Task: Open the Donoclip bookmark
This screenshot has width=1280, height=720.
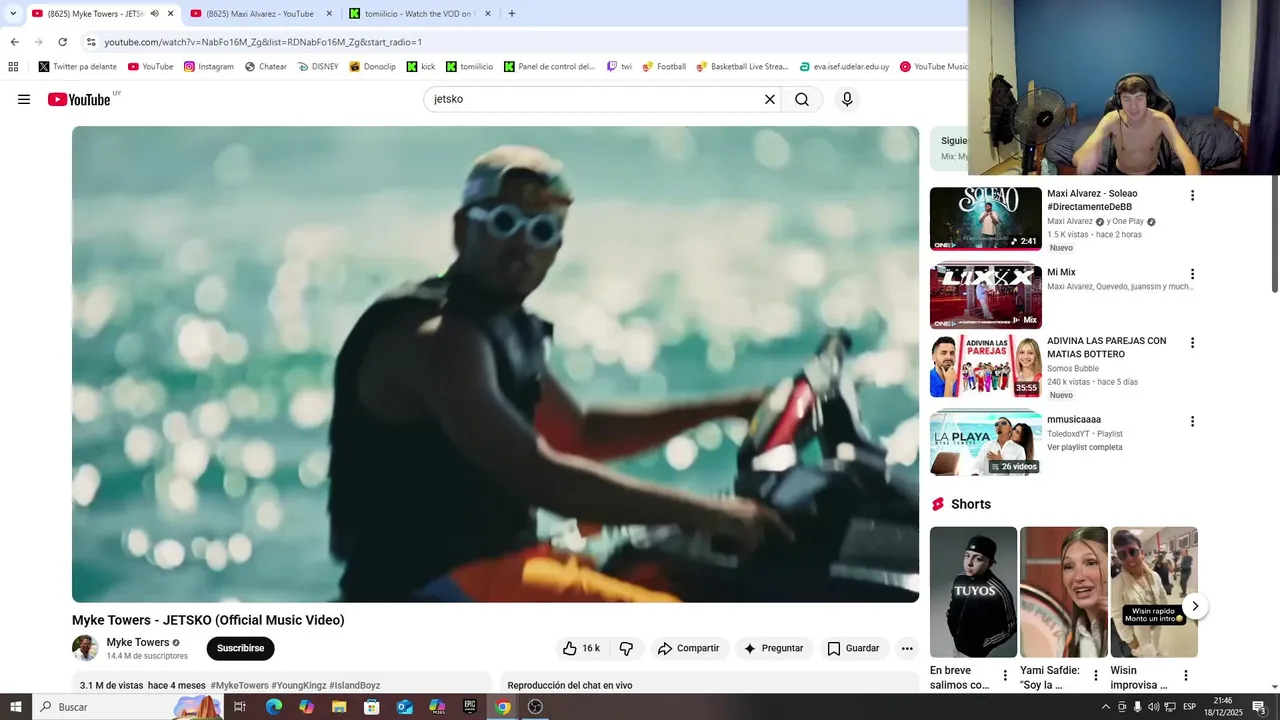Action: click(x=372, y=67)
